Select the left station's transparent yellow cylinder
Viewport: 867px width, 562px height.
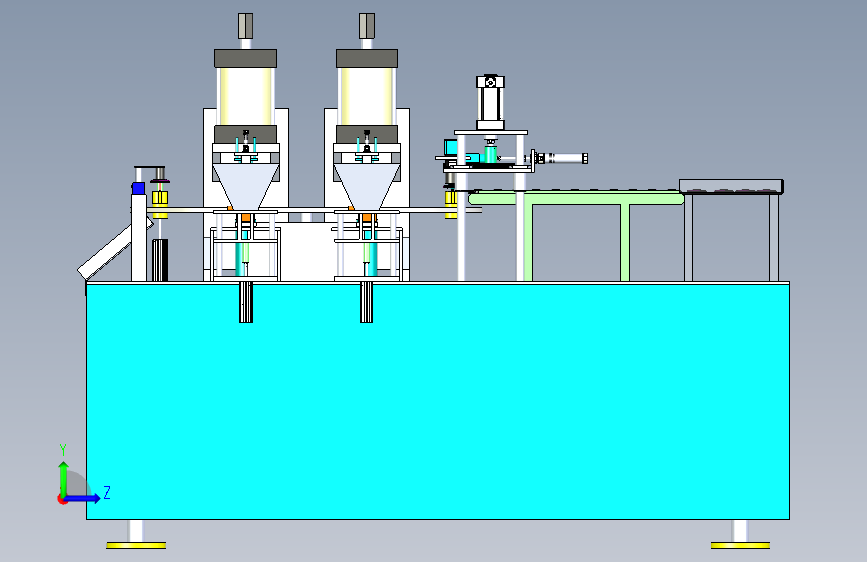coord(246,96)
